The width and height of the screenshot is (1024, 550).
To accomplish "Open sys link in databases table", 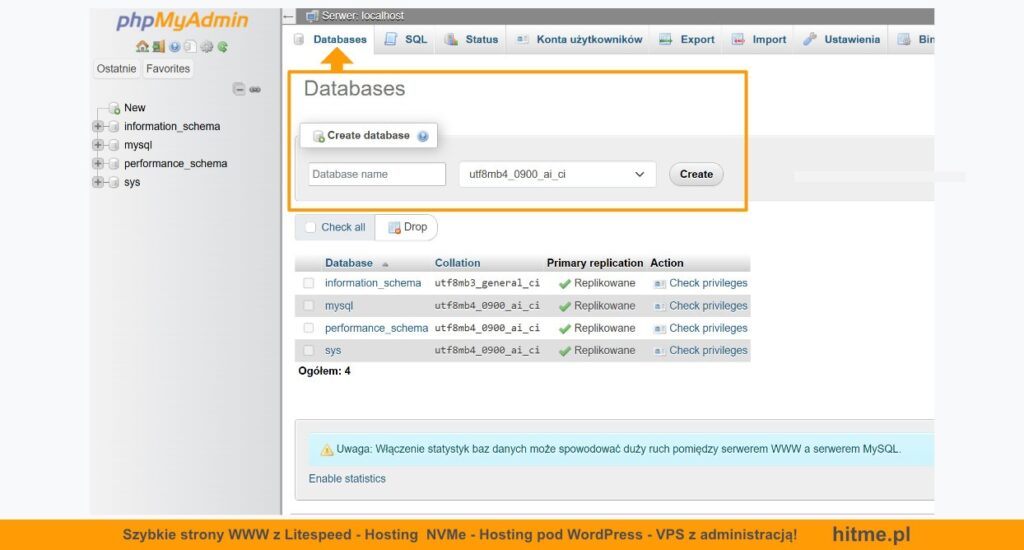I will [x=333, y=351].
